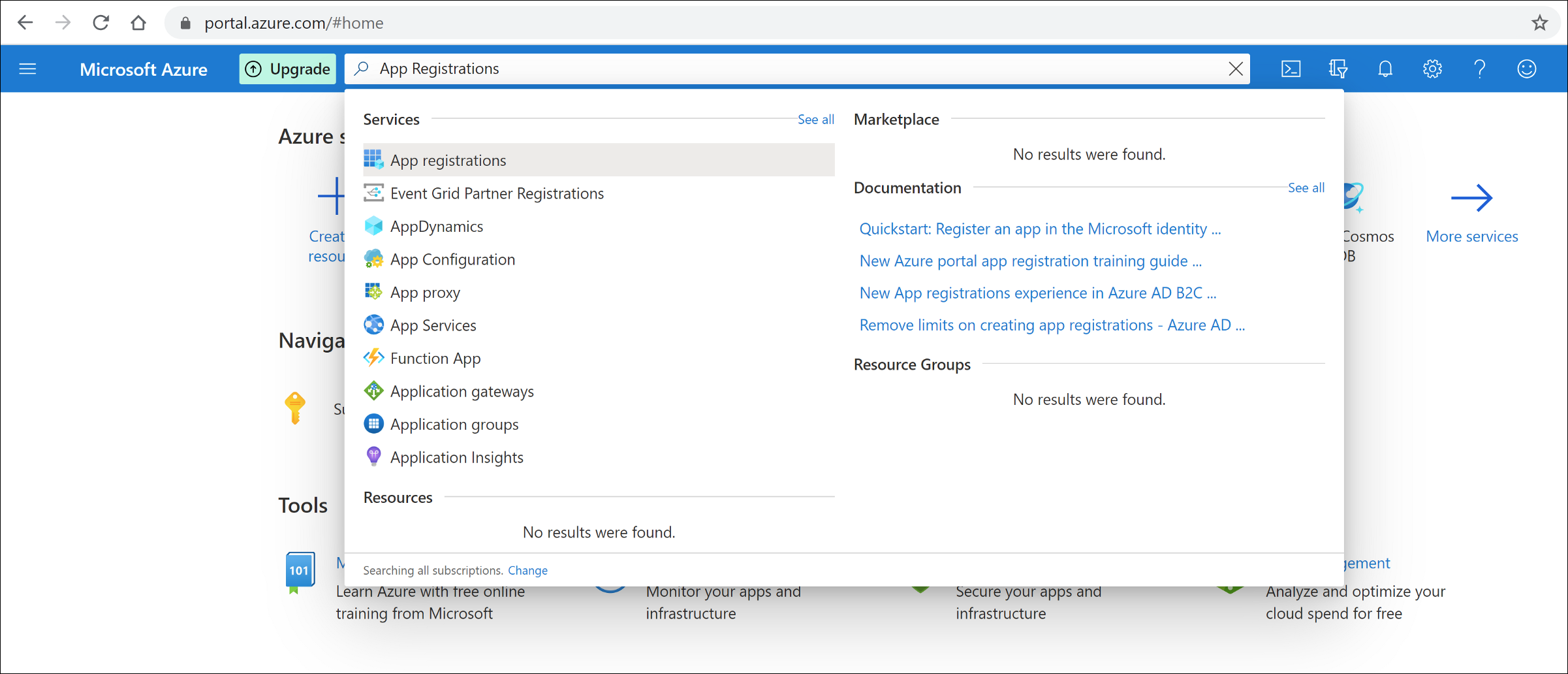Select Application gateways service
The width and height of the screenshot is (1568, 674).
point(599,391)
